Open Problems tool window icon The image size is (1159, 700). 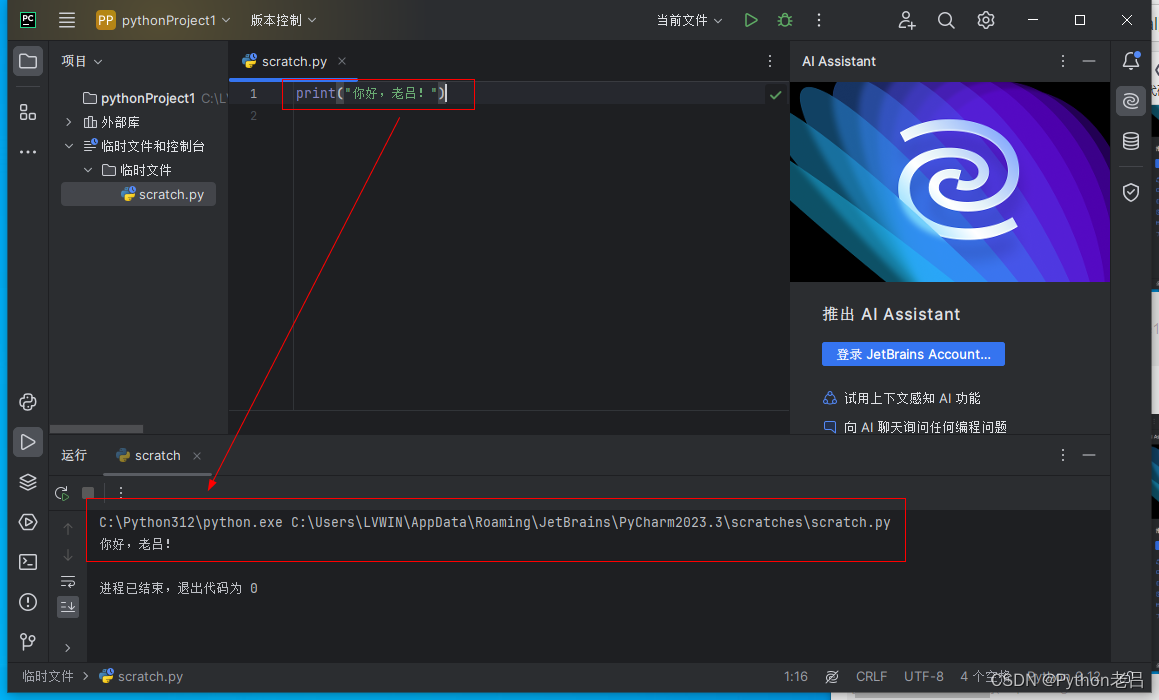pyautogui.click(x=28, y=602)
